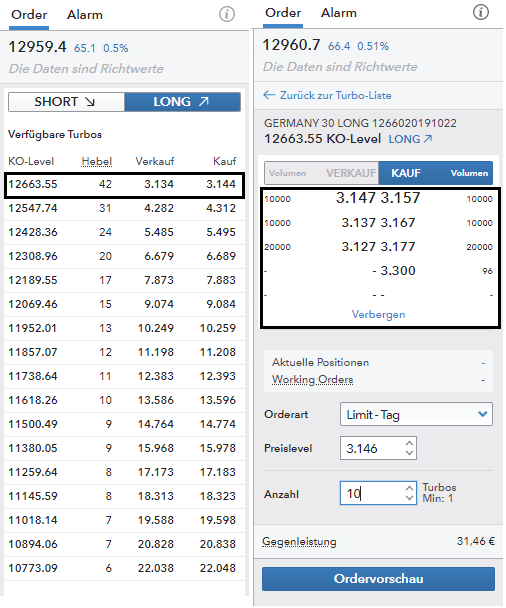
Task: Click Kauf column header
Action: pyautogui.click(x=225, y=161)
